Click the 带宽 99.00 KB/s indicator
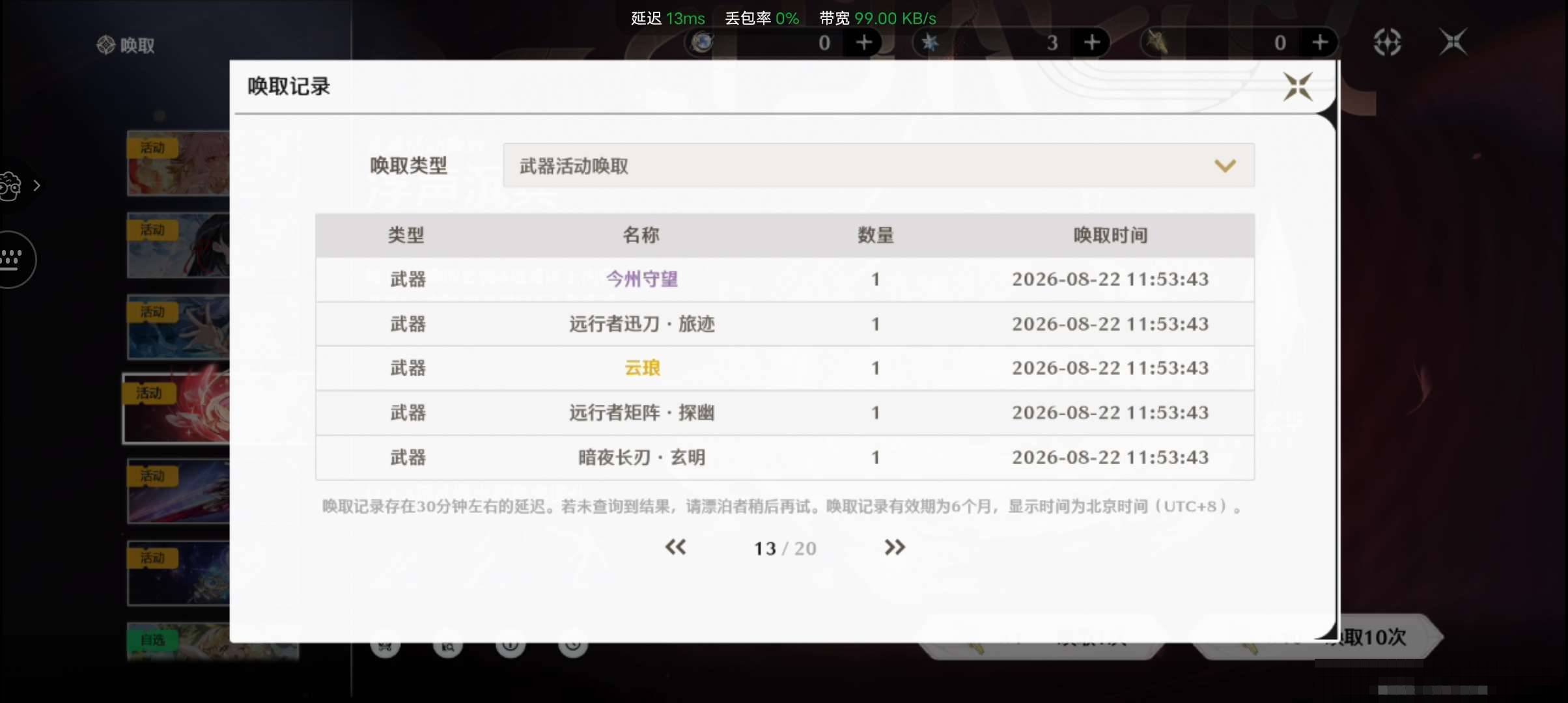This screenshot has width=1568, height=703. 878,18
